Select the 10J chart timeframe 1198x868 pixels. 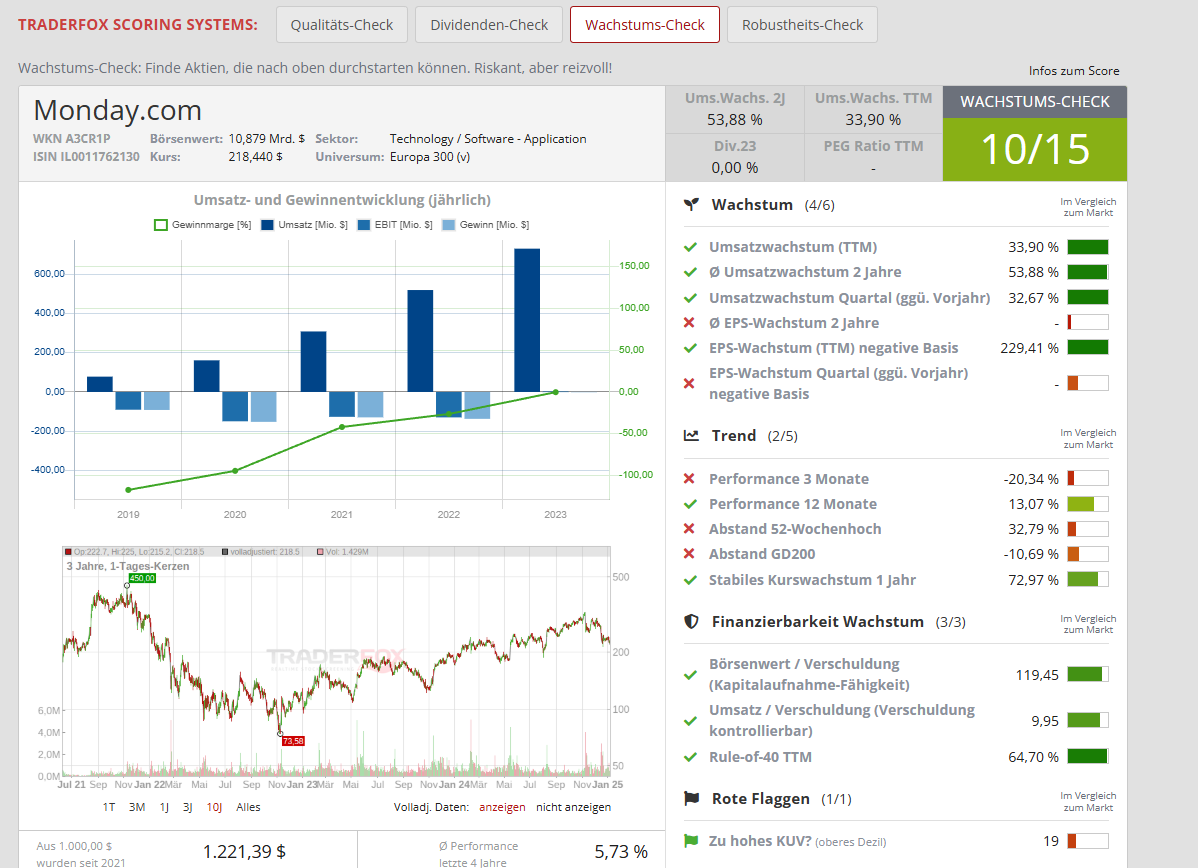coord(214,807)
